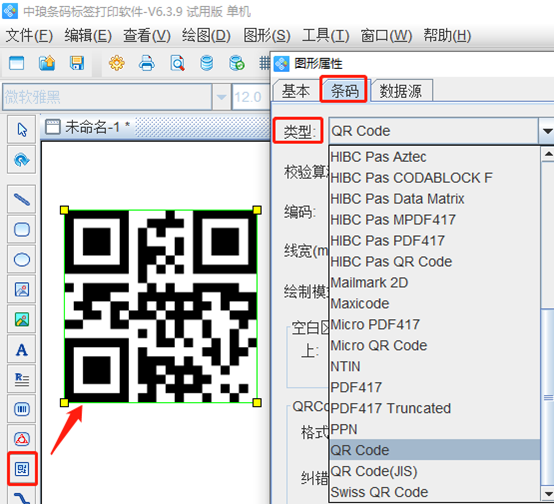Switch to the 基本 tab
554x504 pixels.
click(296, 91)
